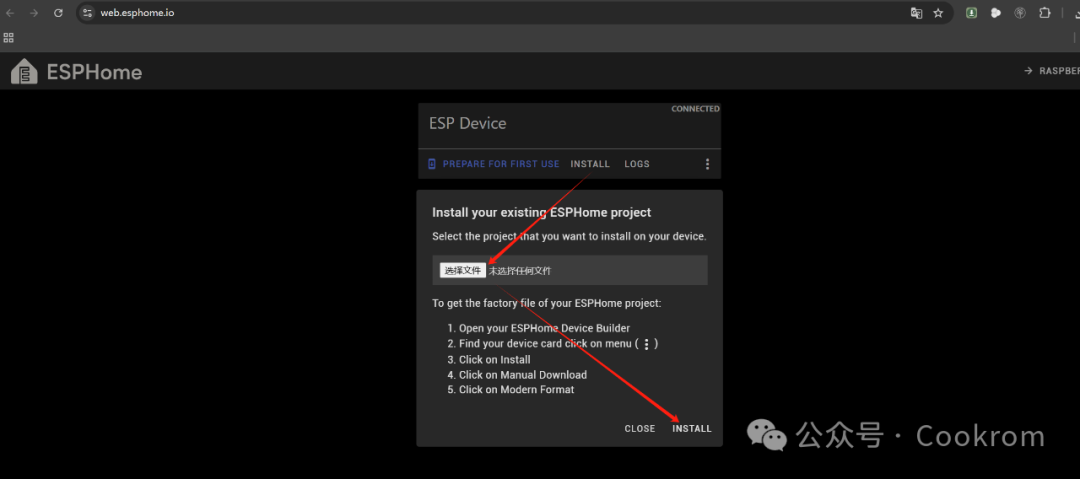Reload the web.esphome.io page
The image size is (1080, 479).
coord(59,12)
